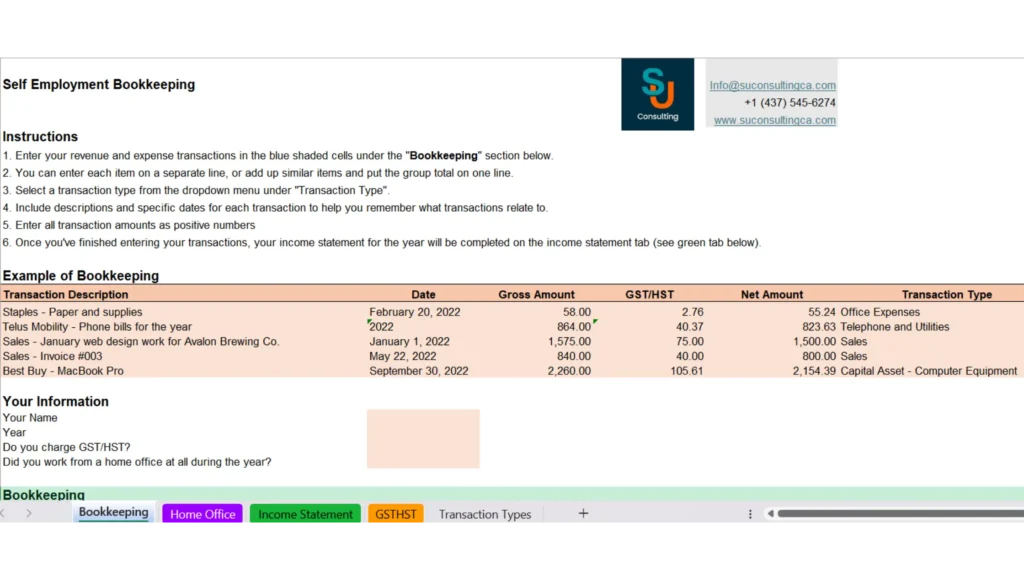Select the GSTHST tab

point(396,514)
